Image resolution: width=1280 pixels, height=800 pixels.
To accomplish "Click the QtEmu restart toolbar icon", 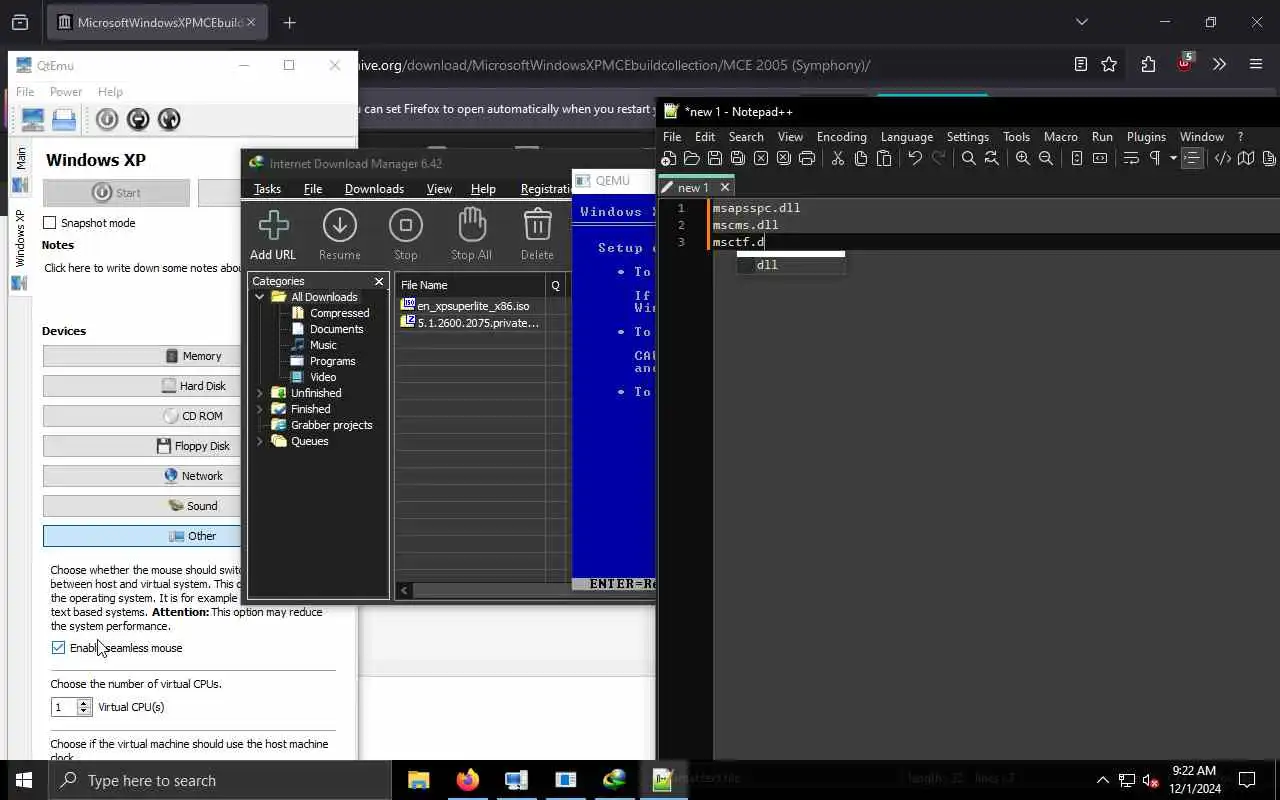I will pyautogui.click(x=169, y=119).
